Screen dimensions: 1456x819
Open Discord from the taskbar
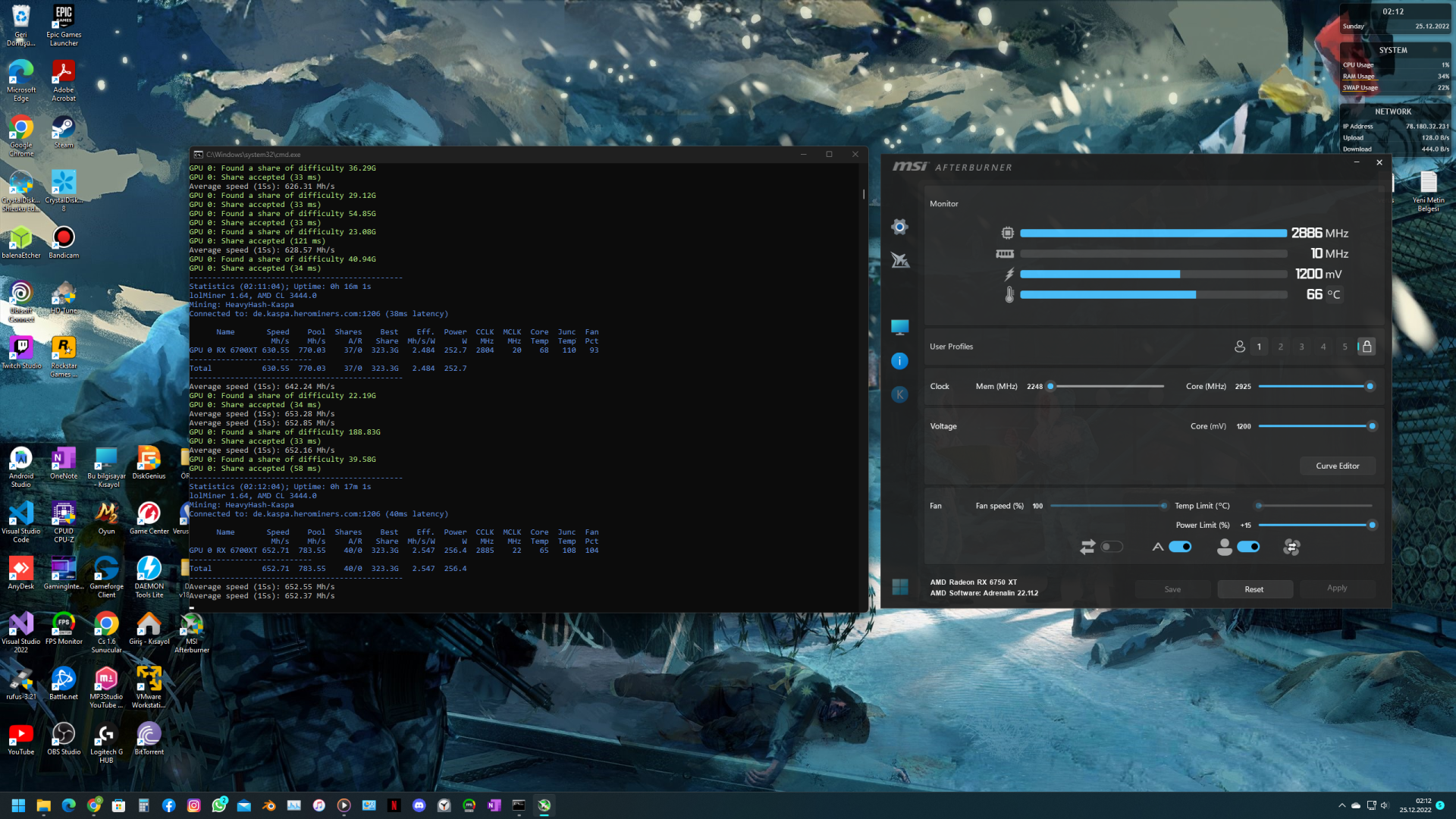(419, 805)
